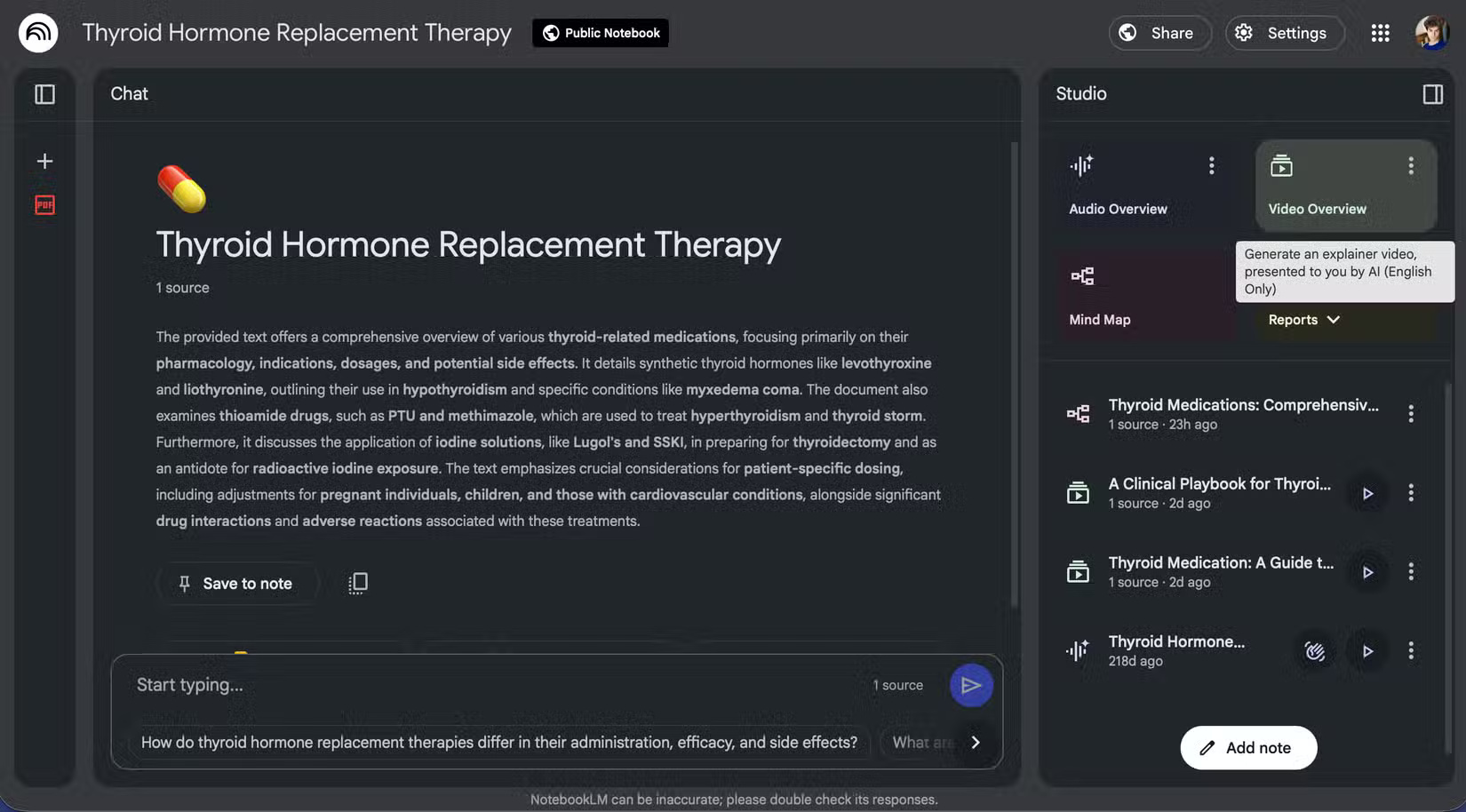The width and height of the screenshot is (1466, 812).
Task: Toggle interactive mode on Thyroid Hormone audio
Action: click(1315, 650)
